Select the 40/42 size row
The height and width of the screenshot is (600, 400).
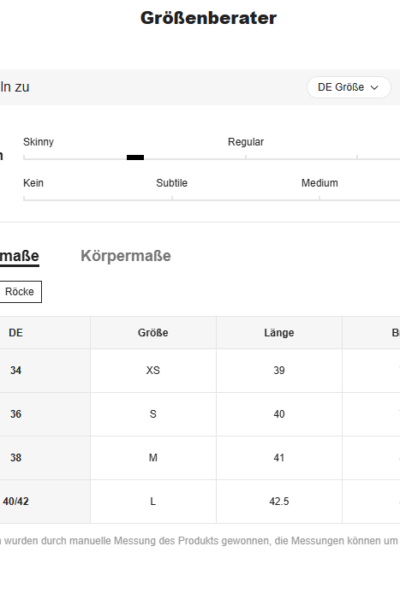200,501
